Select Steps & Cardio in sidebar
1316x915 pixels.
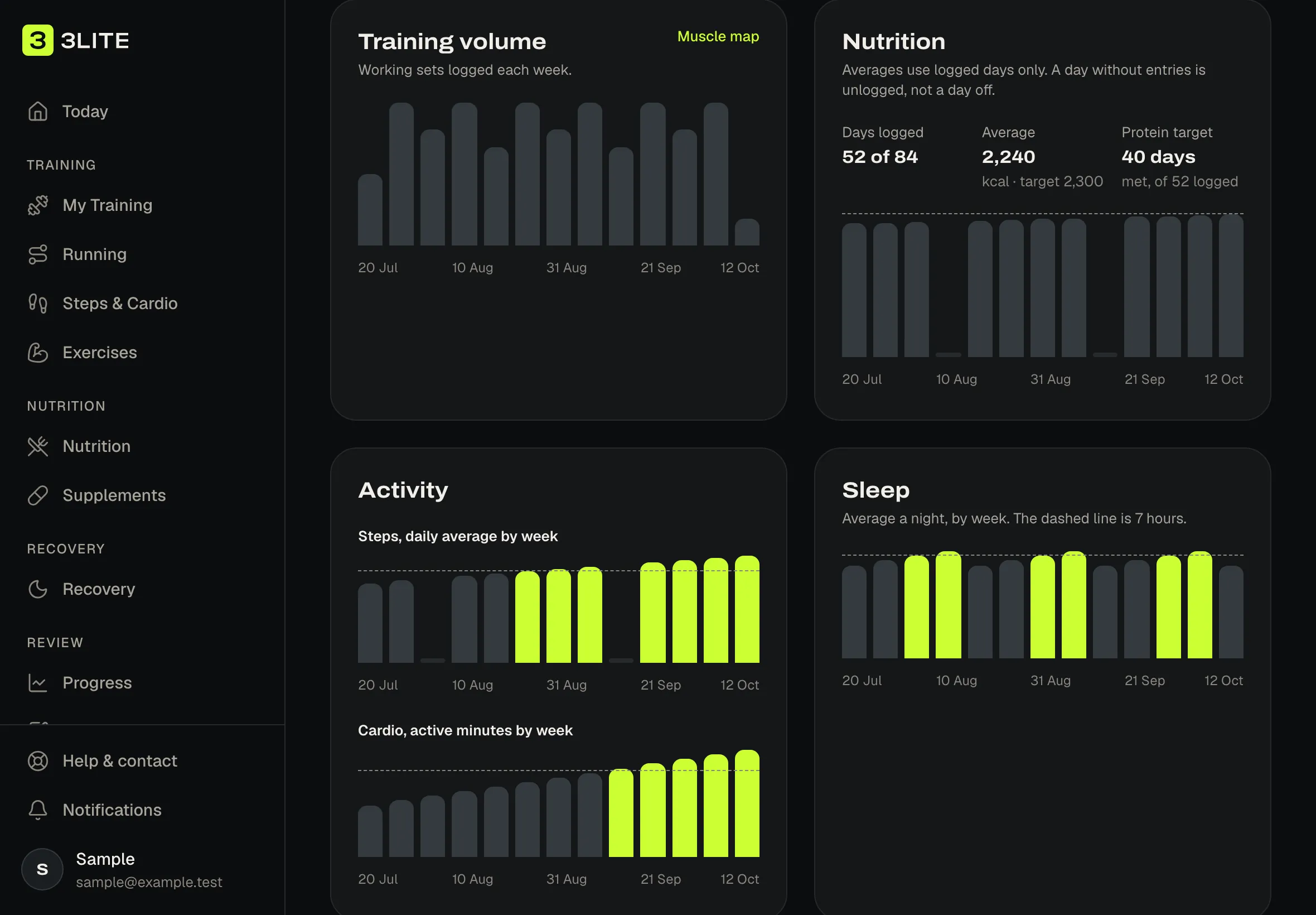click(120, 304)
